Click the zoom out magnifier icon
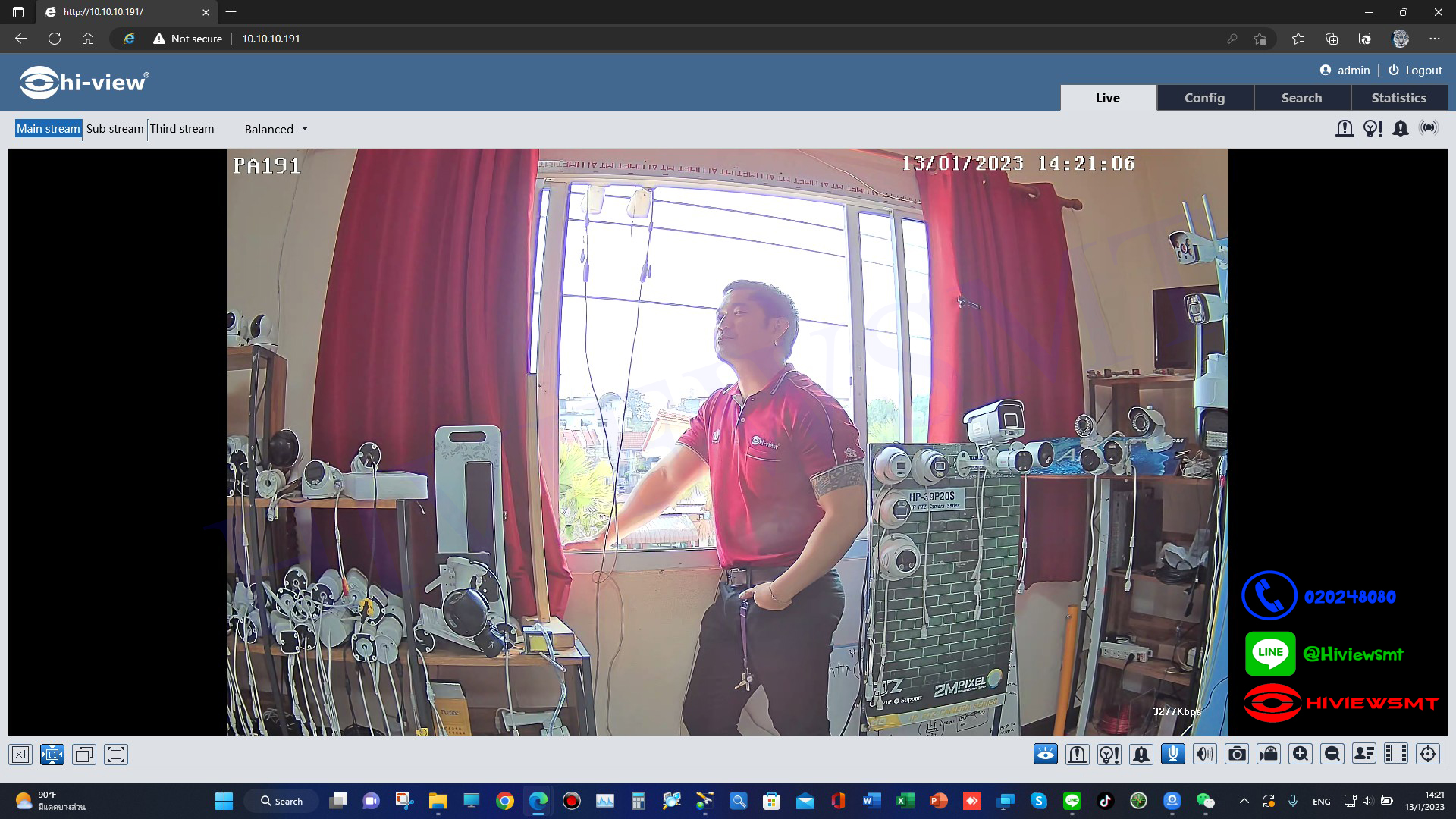 pos(1332,754)
